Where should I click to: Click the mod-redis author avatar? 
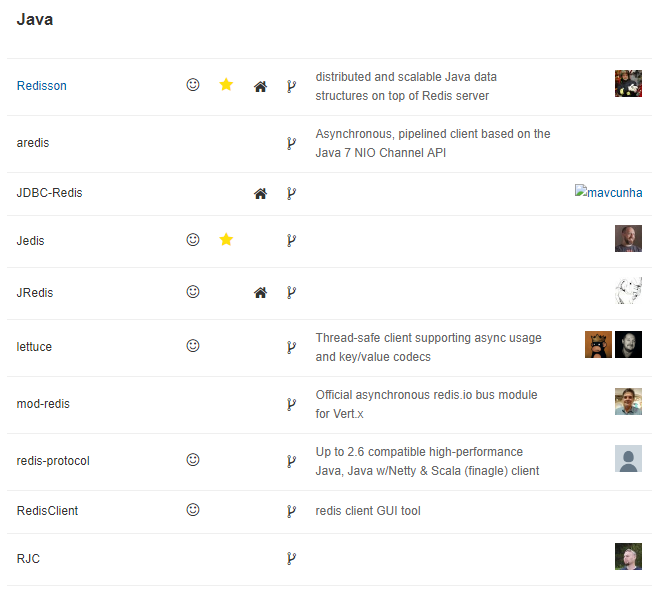(628, 401)
